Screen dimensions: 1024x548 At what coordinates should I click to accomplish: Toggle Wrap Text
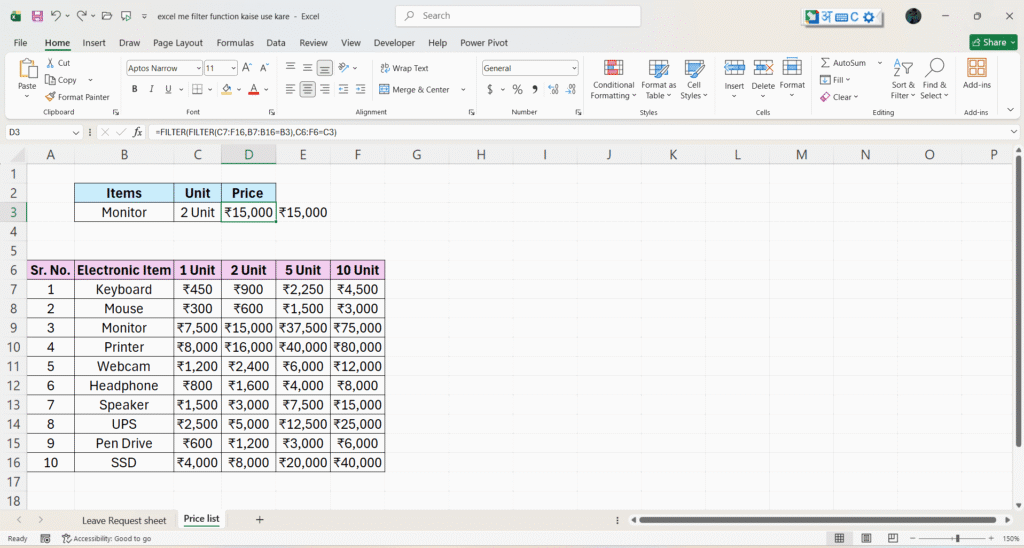coord(404,68)
